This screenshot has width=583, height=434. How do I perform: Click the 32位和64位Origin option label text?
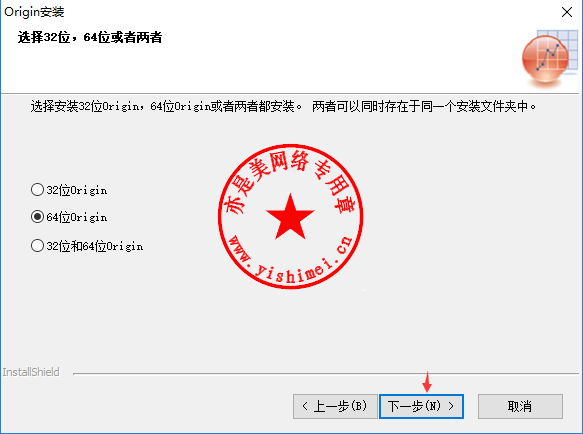point(95,246)
